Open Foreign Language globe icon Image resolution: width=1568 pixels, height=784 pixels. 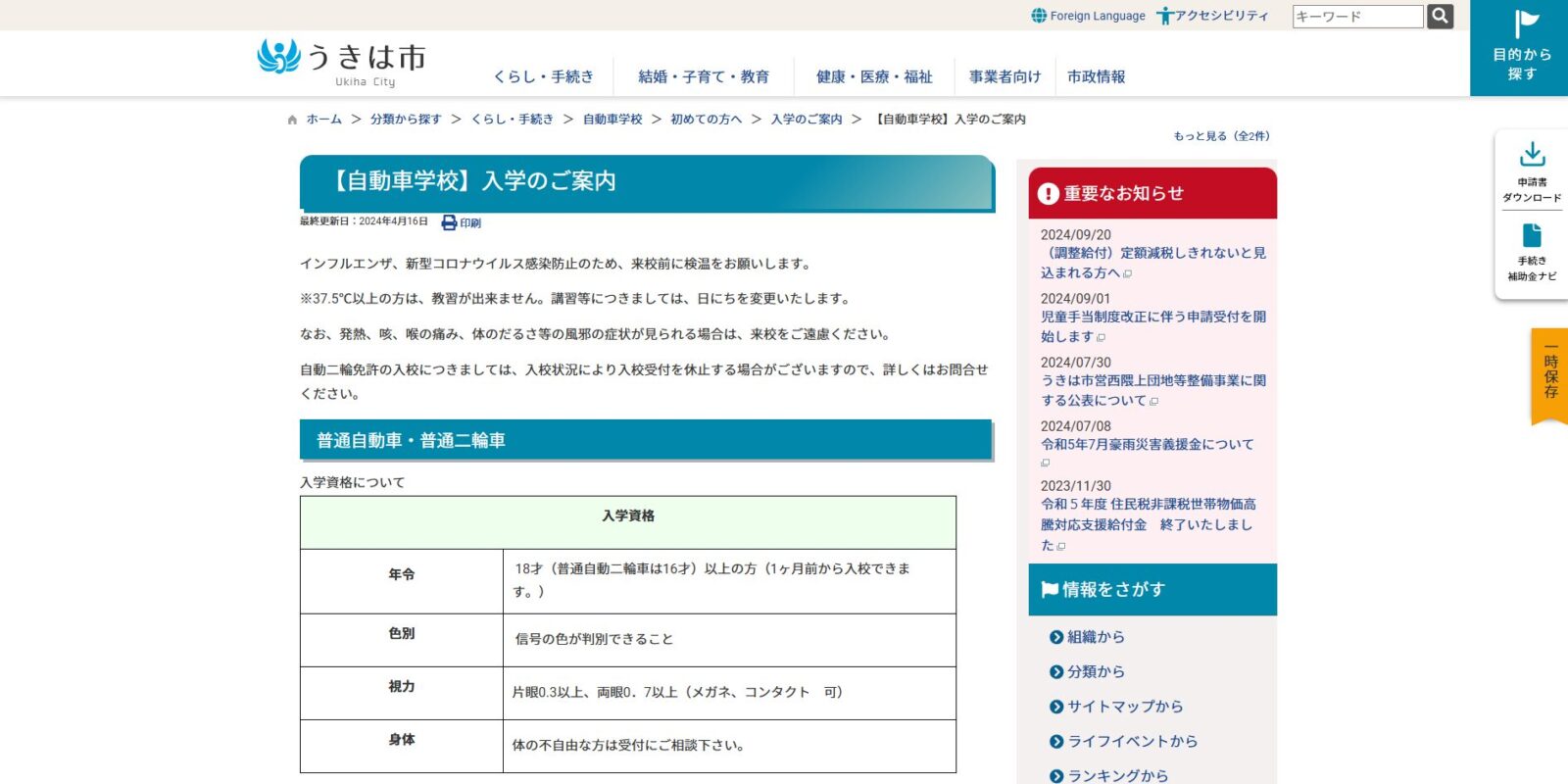[1039, 16]
